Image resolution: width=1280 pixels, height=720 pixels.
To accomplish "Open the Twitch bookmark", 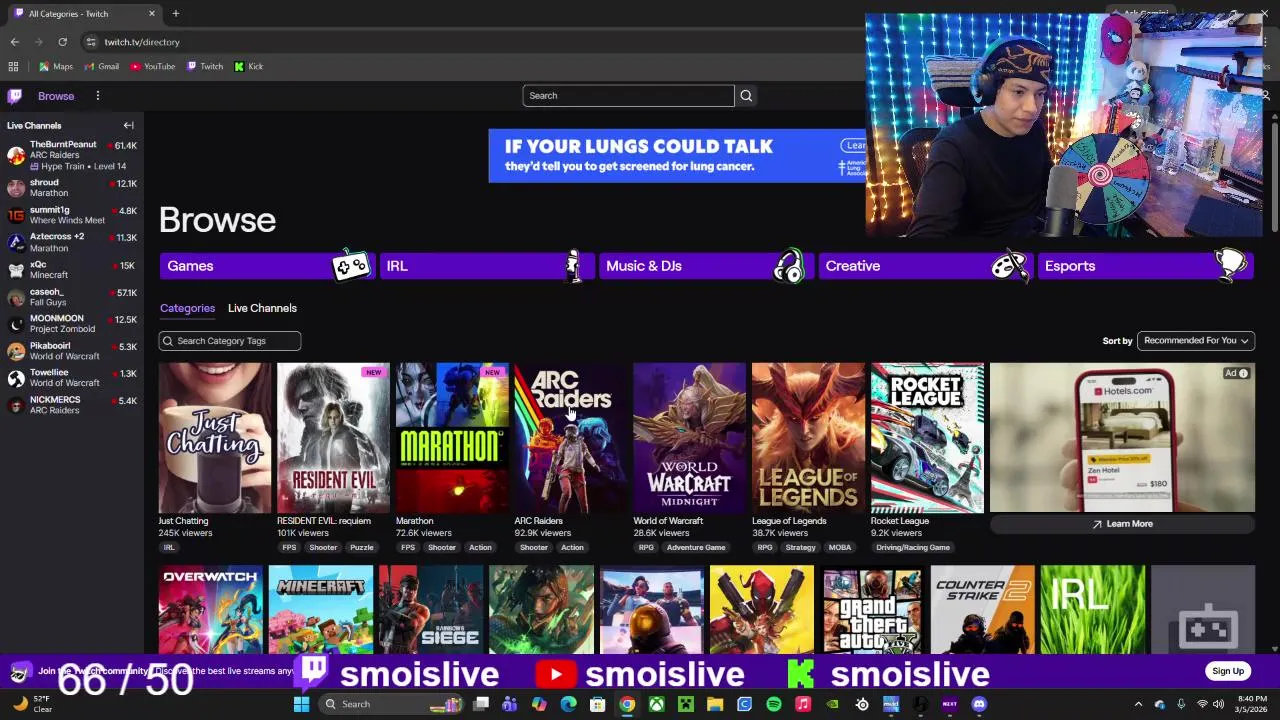I will tap(205, 66).
